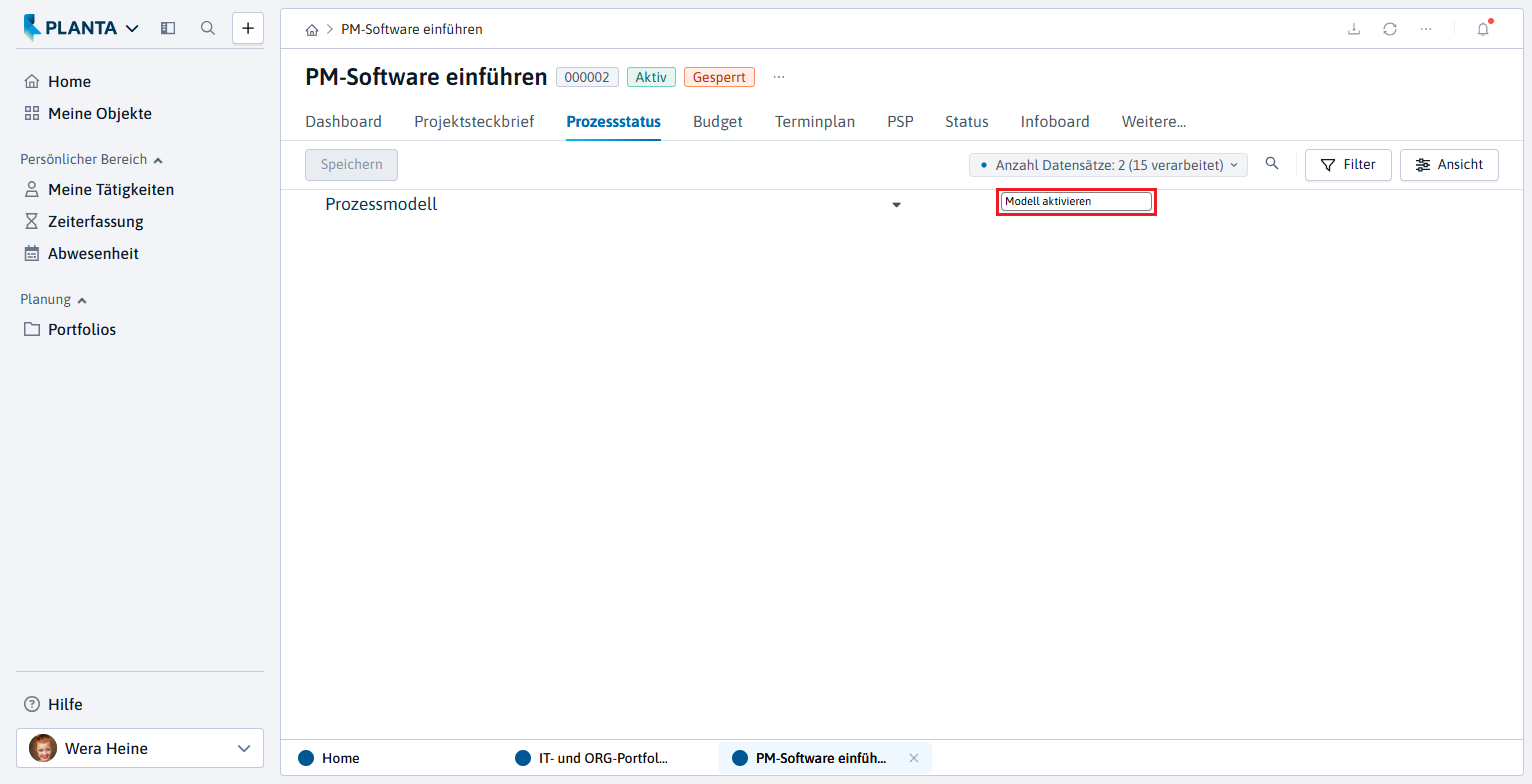
Task: Select the Status tab
Action: (x=967, y=122)
